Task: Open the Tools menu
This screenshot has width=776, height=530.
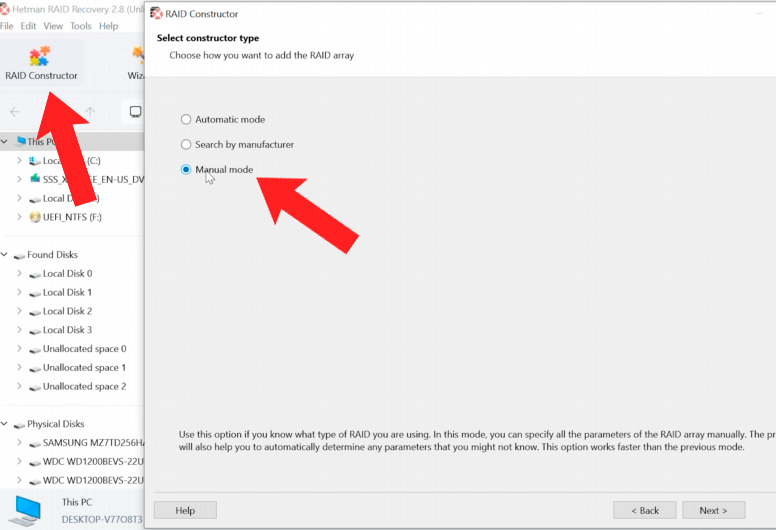Action: (x=81, y=26)
